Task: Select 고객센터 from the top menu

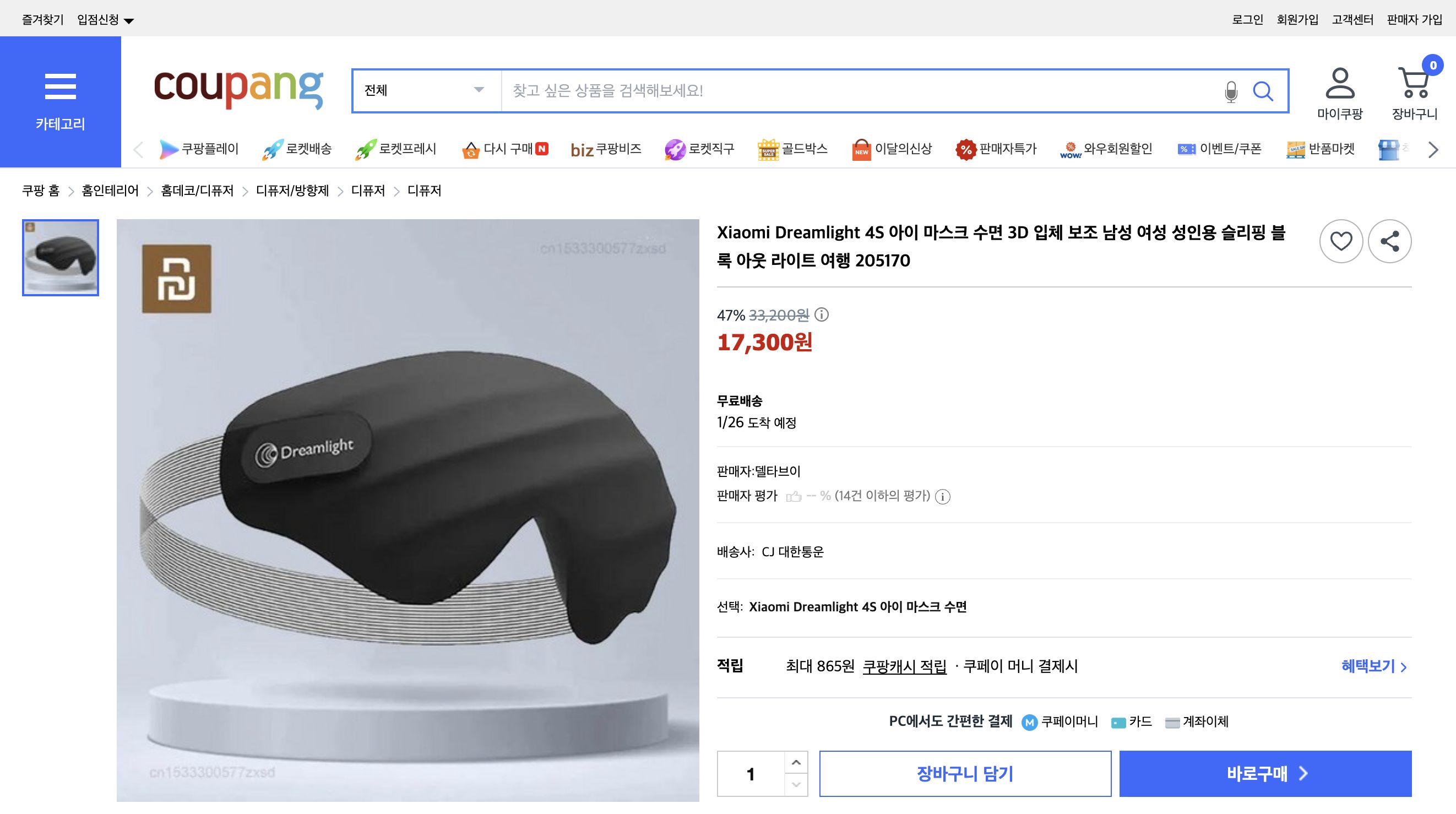Action: 1352,18
